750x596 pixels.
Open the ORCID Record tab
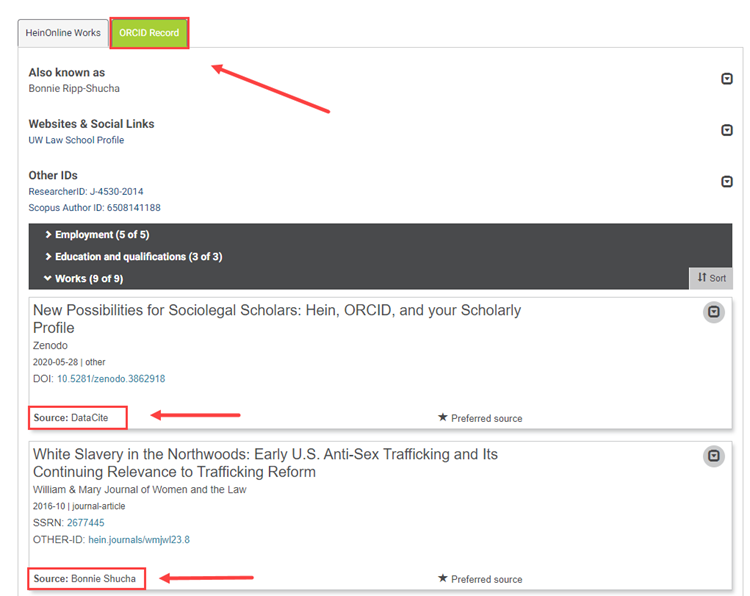pos(149,33)
